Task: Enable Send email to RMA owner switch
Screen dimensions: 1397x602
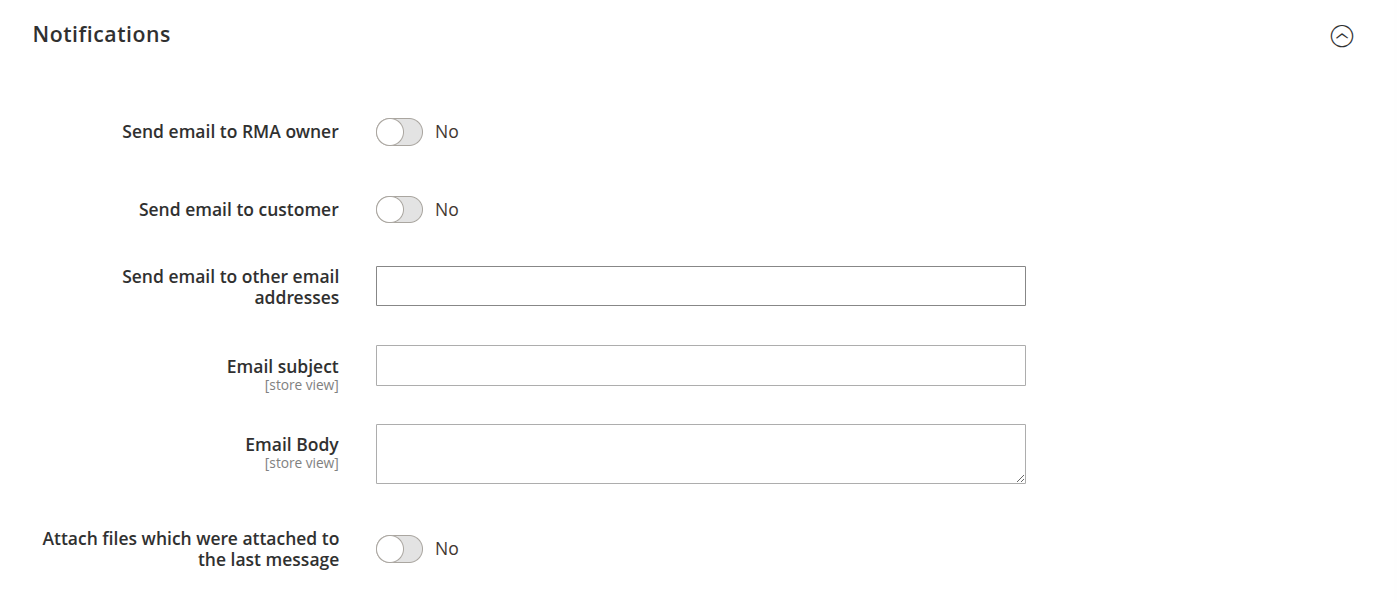Action: tap(399, 132)
